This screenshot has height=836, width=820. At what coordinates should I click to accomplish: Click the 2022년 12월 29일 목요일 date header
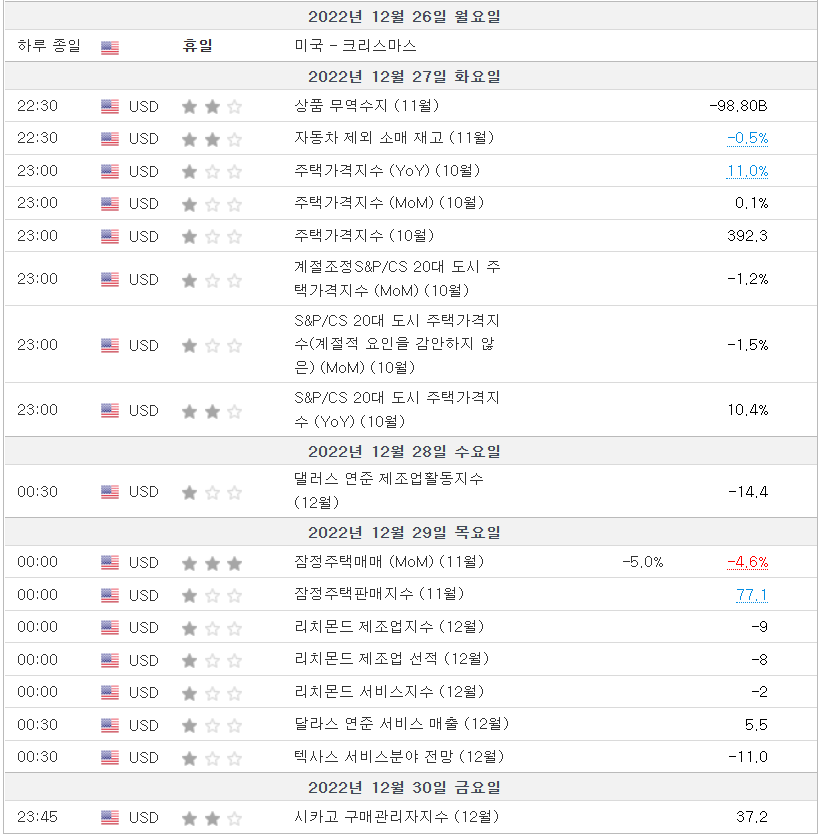pos(405,532)
